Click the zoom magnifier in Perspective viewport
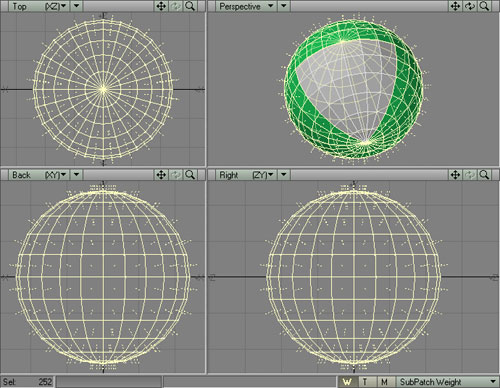 coord(484,6)
